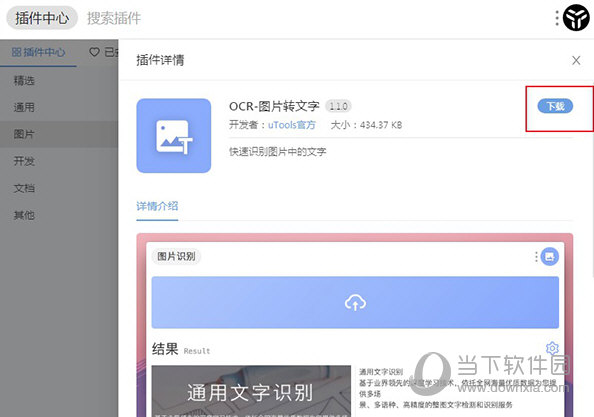Click the 快速识别图片中的文字 description
Screen dimensions: 594x417
tap(278, 151)
